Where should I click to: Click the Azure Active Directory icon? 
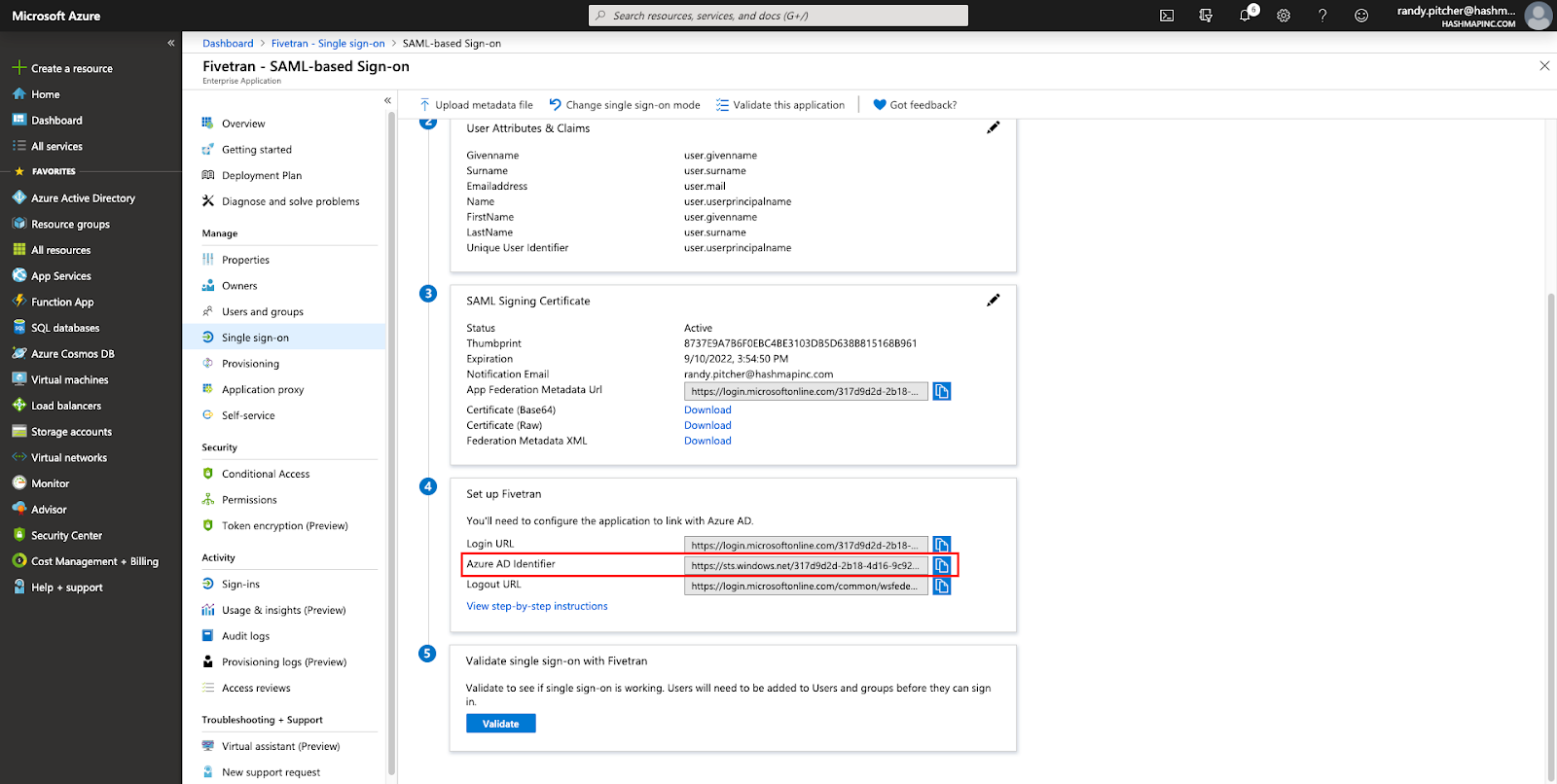(x=18, y=197)
